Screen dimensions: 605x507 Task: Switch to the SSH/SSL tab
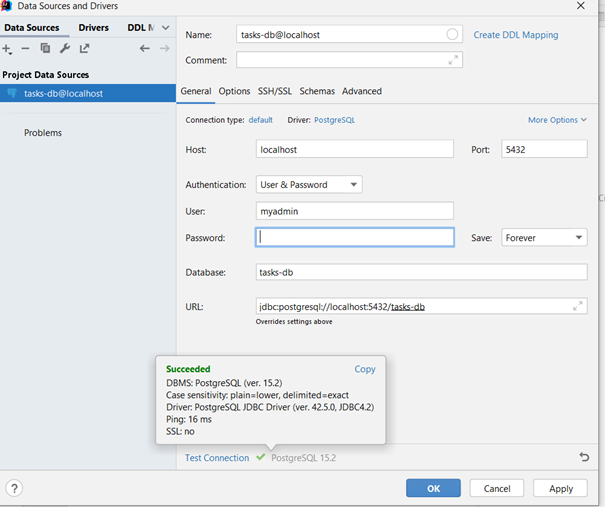coord(274,91)
